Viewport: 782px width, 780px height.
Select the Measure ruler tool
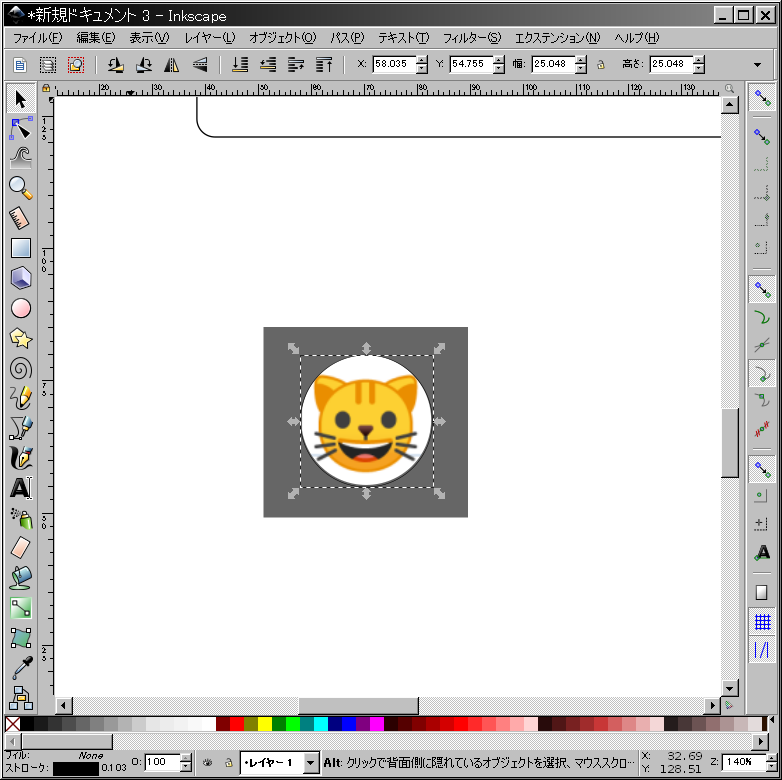coord(20,218)
